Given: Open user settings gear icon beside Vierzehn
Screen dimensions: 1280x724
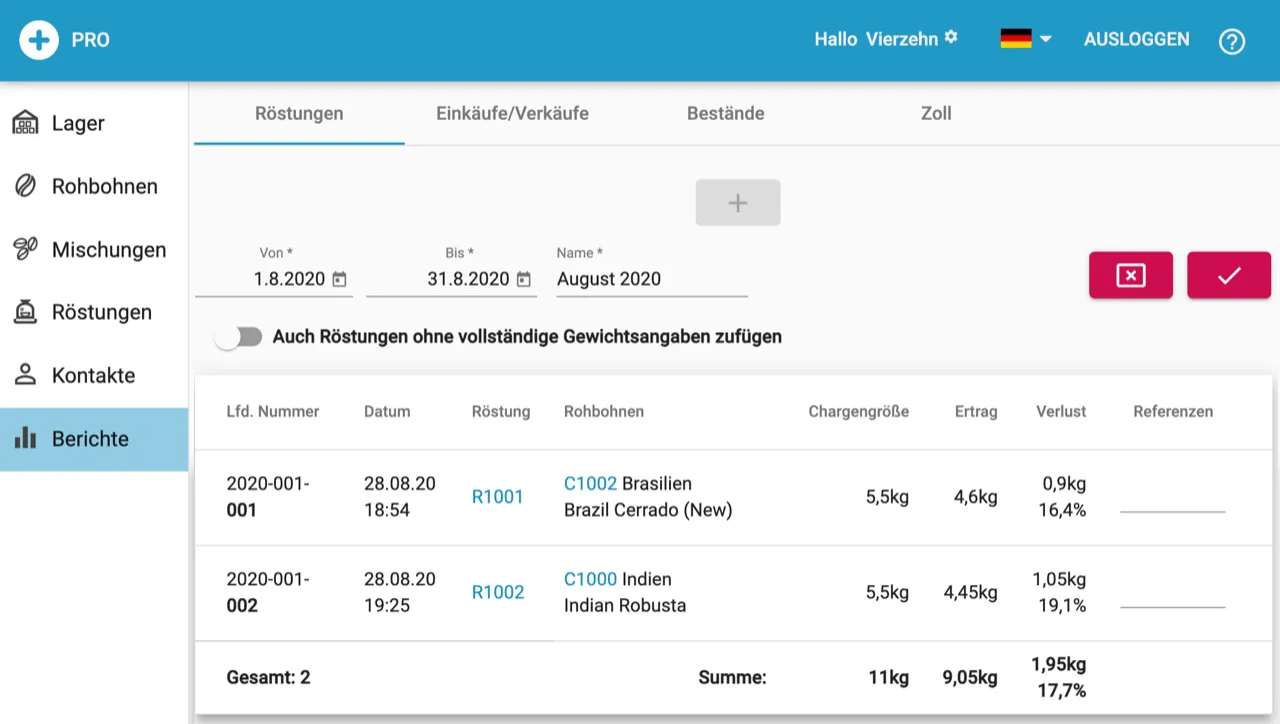Looking at the screenshot, I should [x=951, y=37].
